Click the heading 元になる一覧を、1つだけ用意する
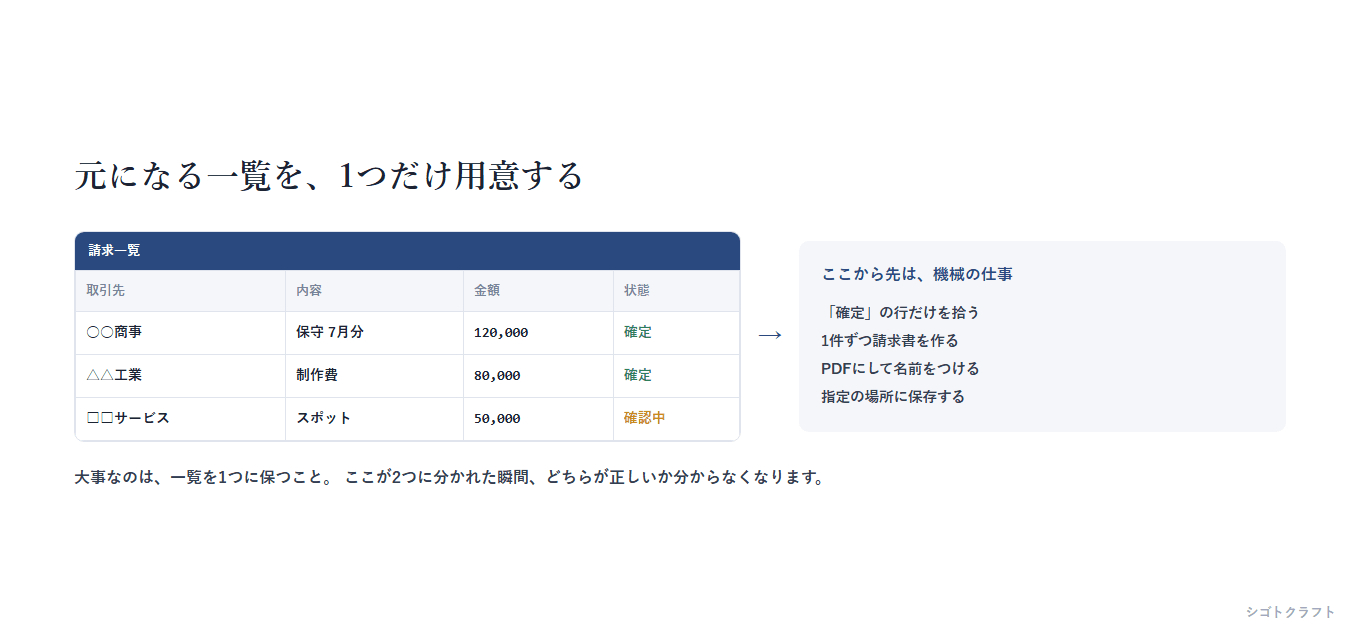 coord(328,176)
